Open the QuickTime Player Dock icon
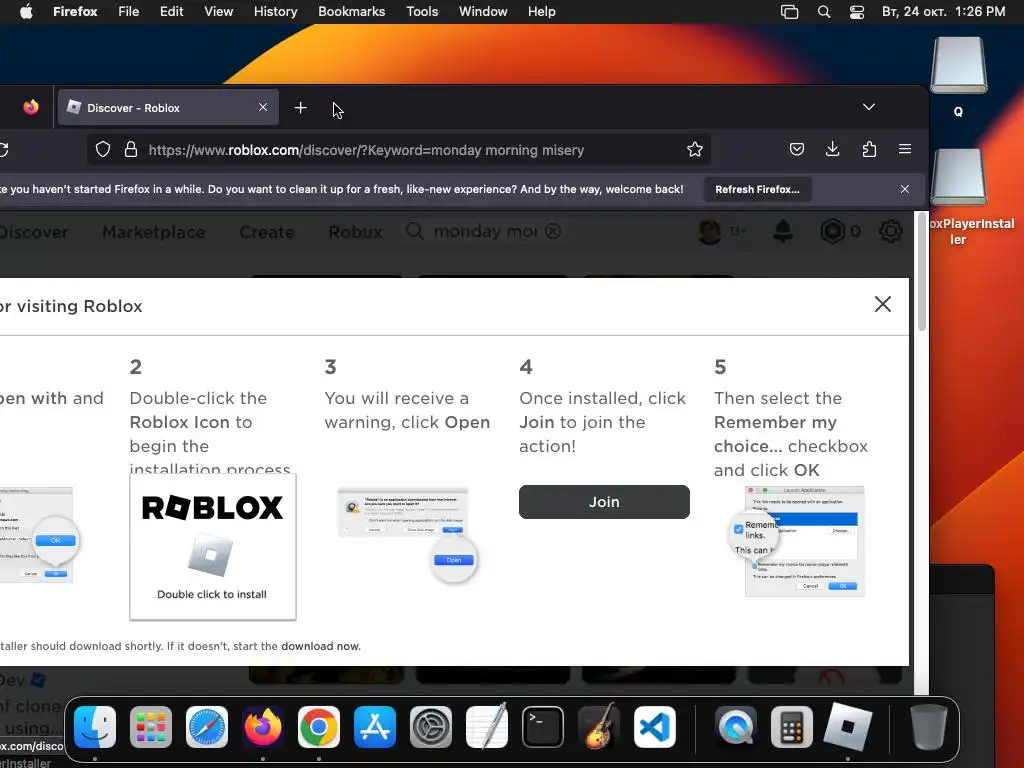The width and height of the screenshot is (1024, 768). pyautogui.click(x=736, y=727)
